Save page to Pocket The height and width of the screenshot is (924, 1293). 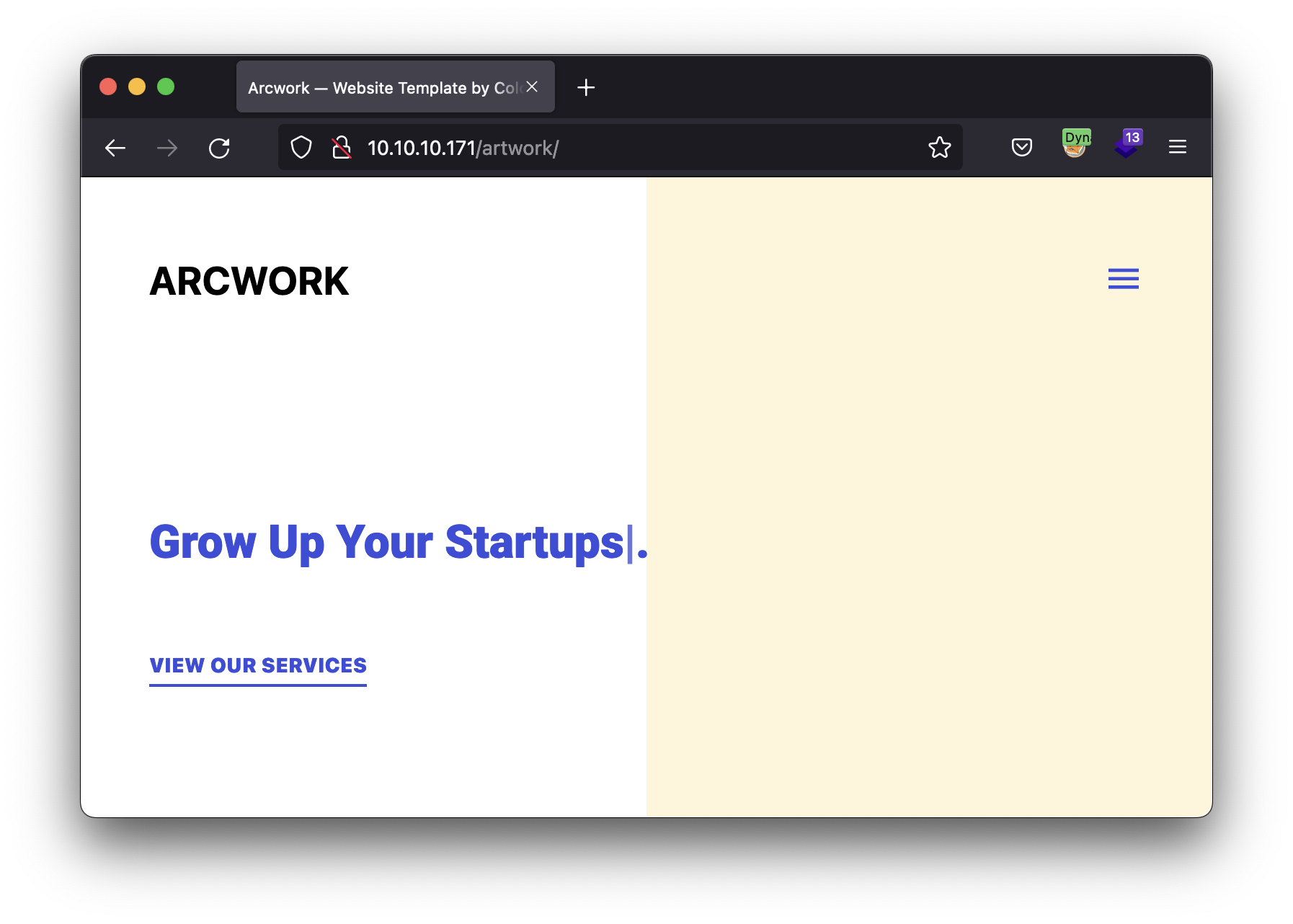coord(1022,148)
